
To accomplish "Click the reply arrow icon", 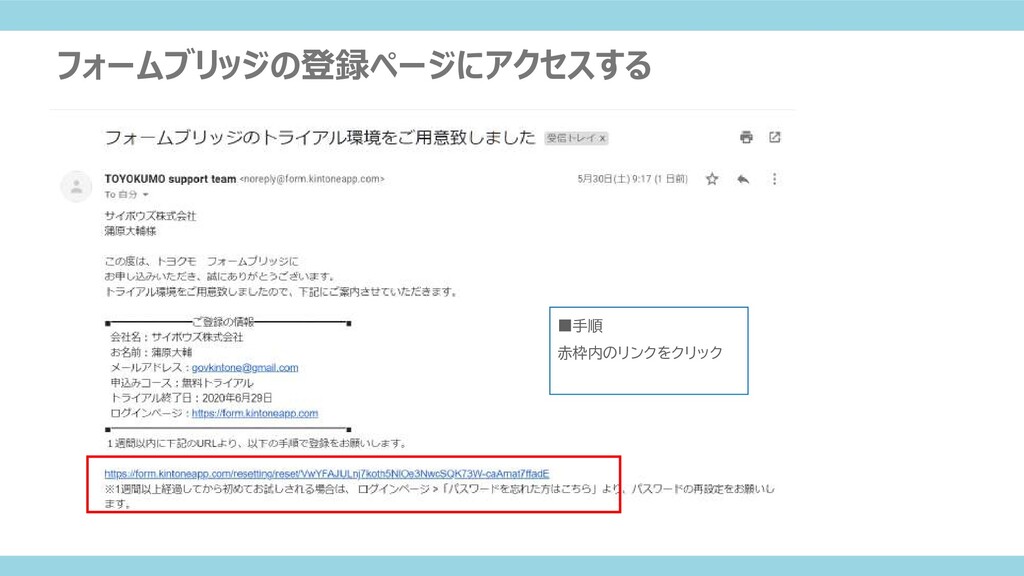I will 743,179.
